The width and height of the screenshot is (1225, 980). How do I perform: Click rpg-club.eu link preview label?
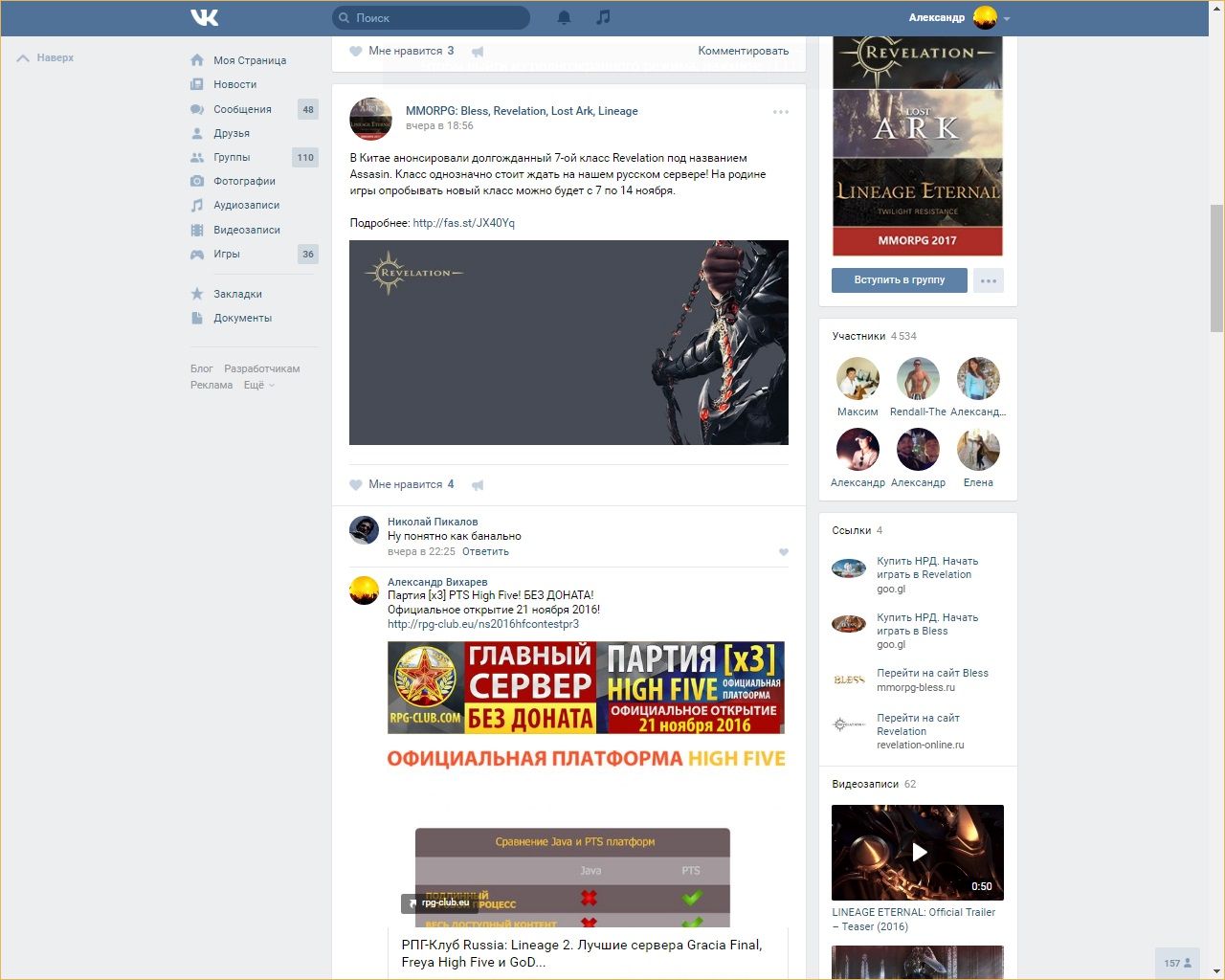pos(439,902)
